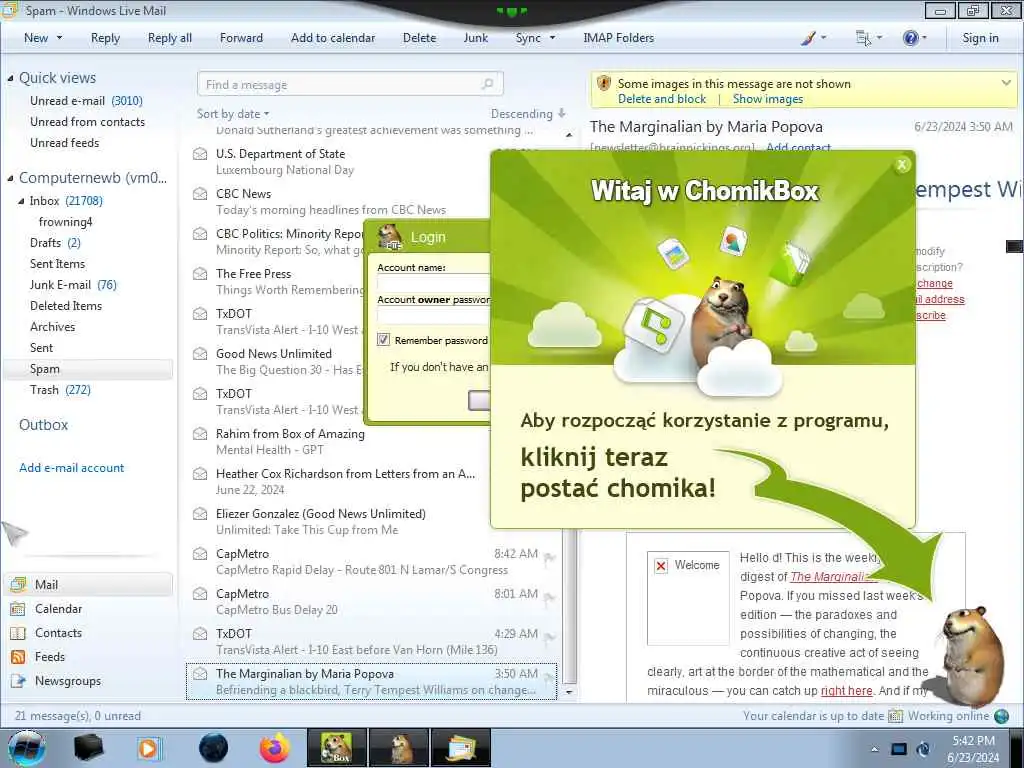Click Junk in the toolbar
This screenshot has height=768, width=1024.
[475, 38]
